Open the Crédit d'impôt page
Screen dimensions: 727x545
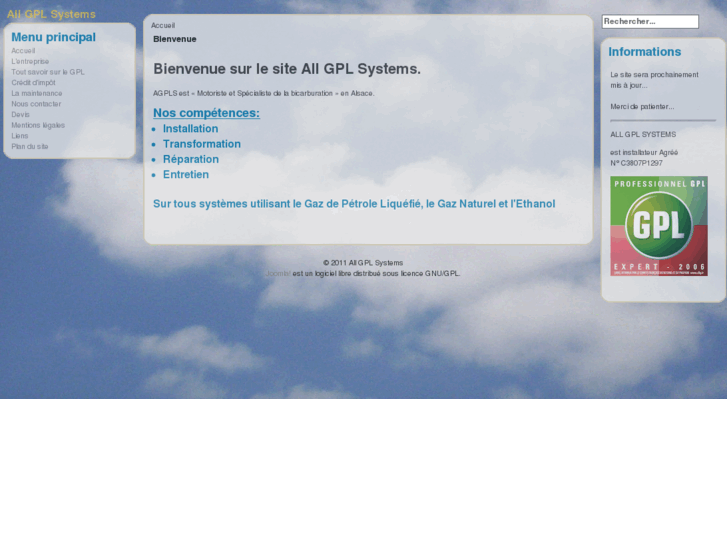[x=33, y=83]
